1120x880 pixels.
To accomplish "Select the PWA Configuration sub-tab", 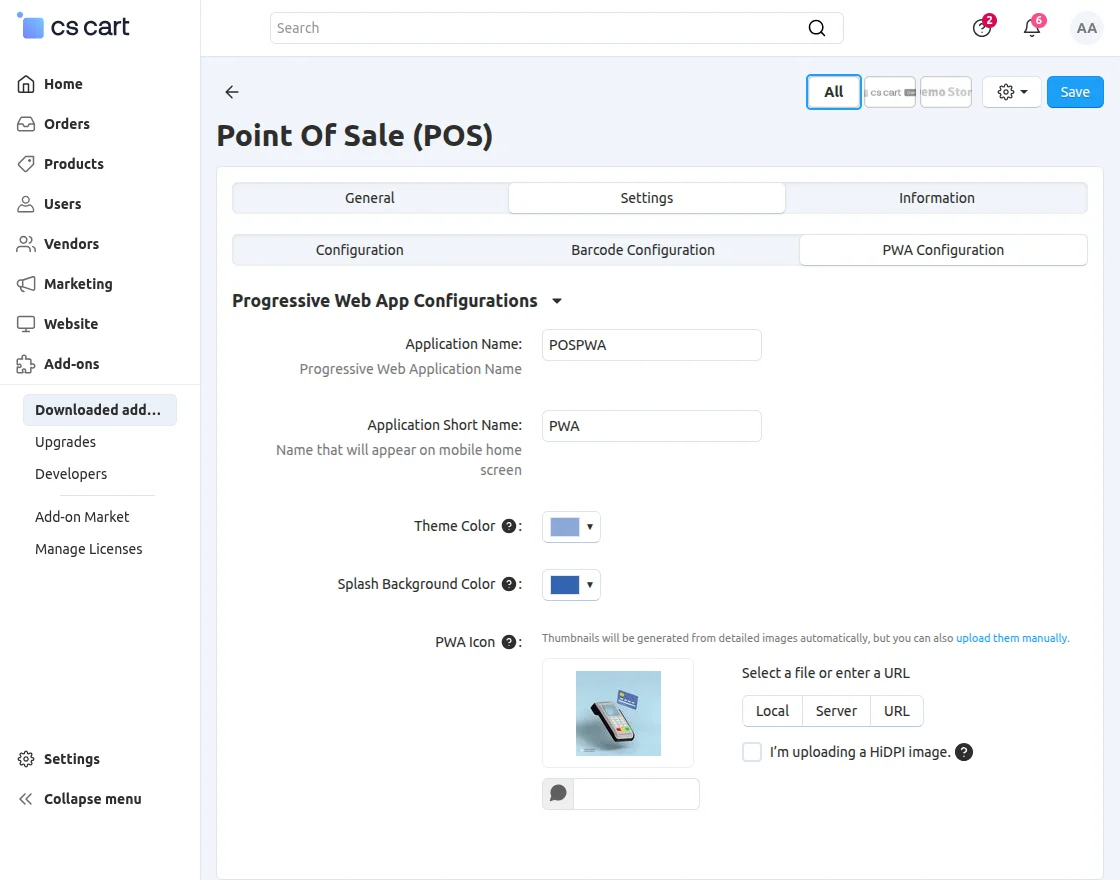I will pos(943,250).
